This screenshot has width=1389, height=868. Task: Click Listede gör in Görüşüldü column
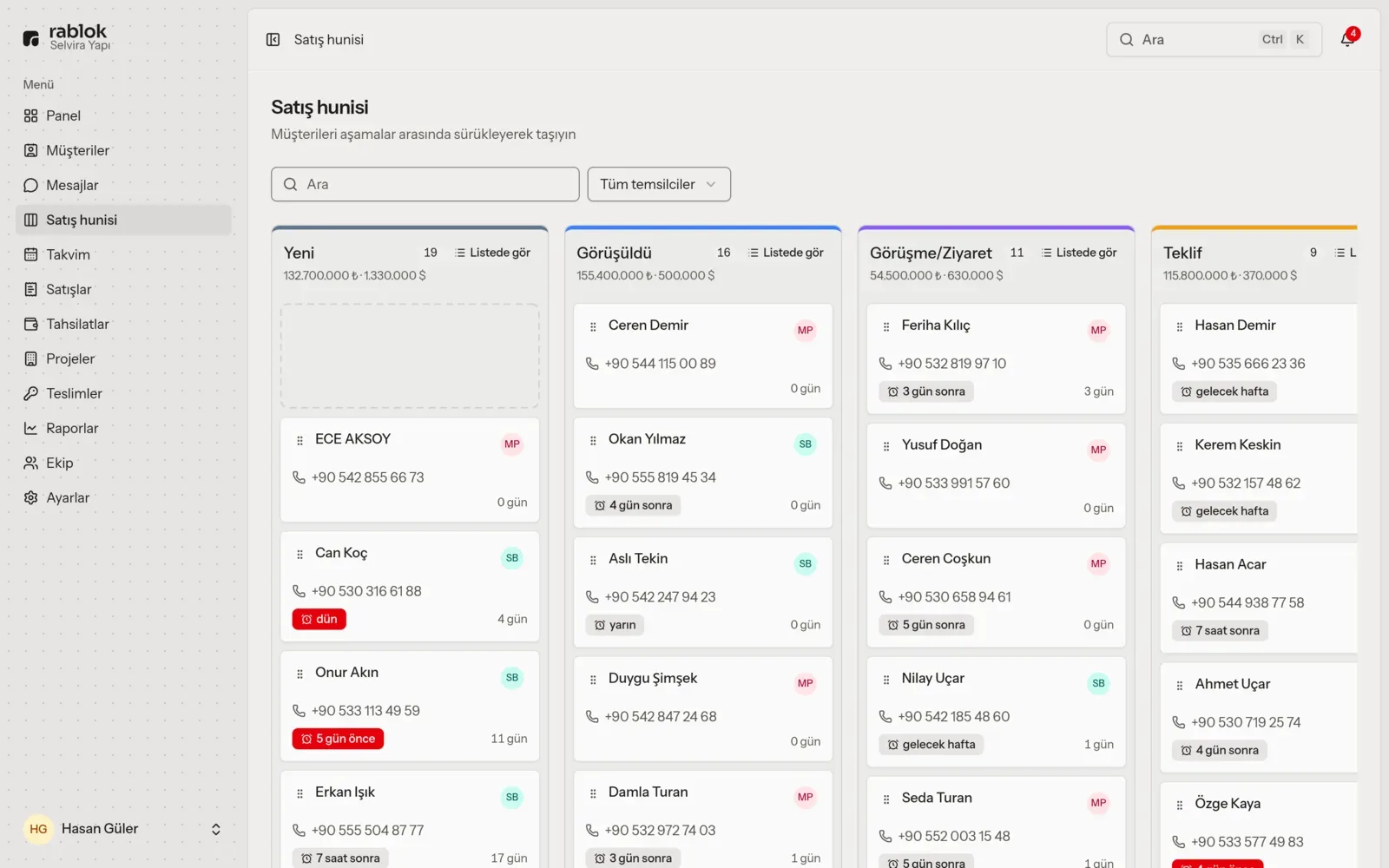(786, 253)
